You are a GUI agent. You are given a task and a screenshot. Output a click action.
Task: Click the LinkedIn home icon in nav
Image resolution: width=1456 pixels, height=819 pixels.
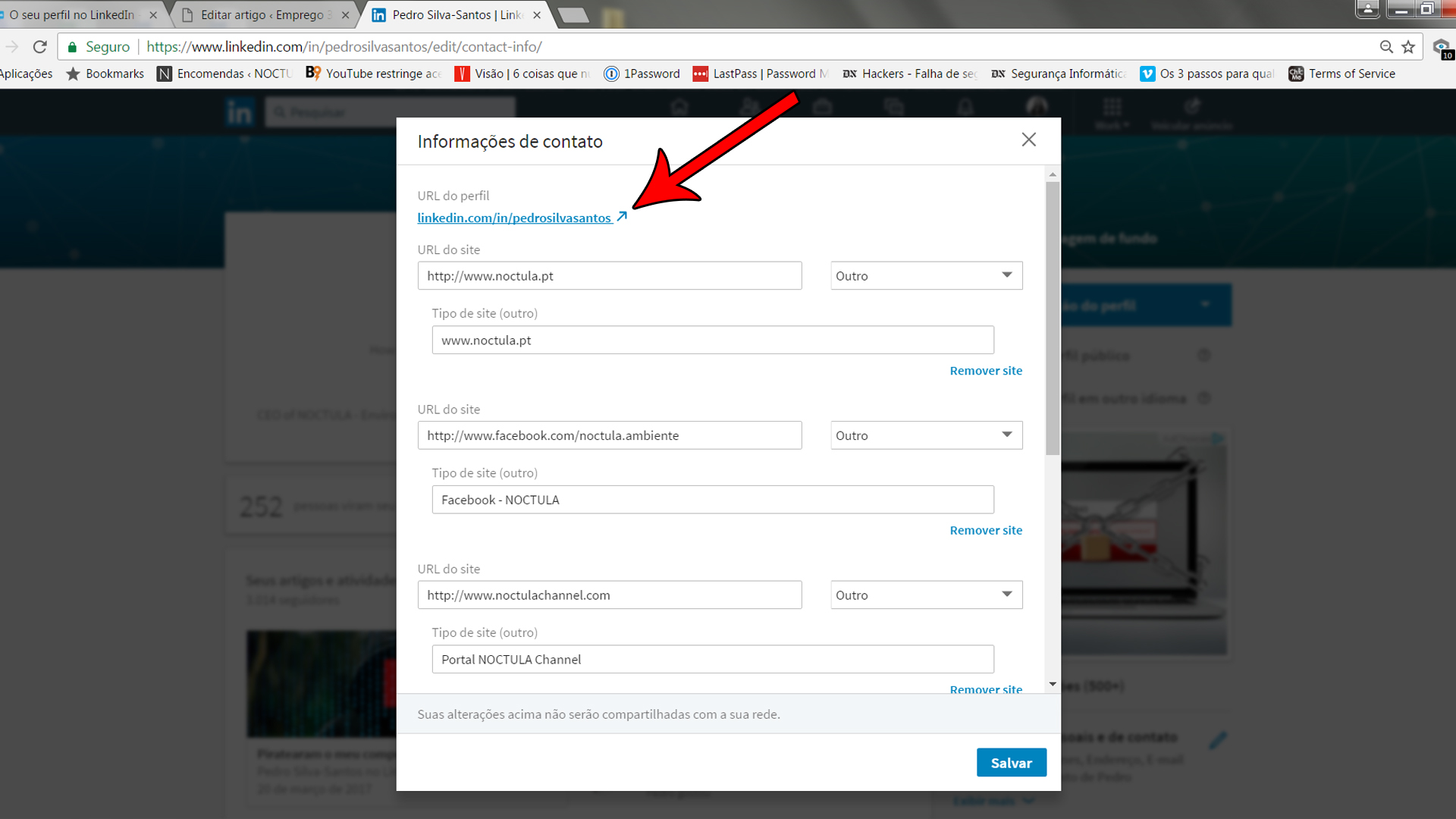679,107
